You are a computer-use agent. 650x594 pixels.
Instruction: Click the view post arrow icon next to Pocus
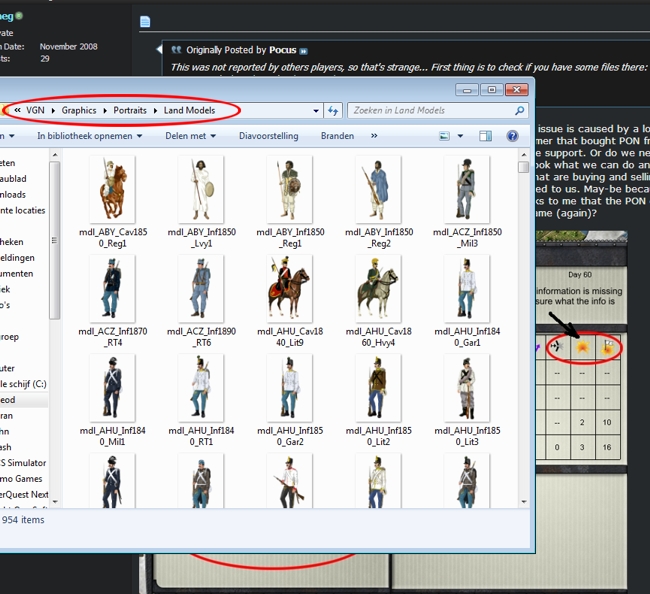[x=304, y=50]
